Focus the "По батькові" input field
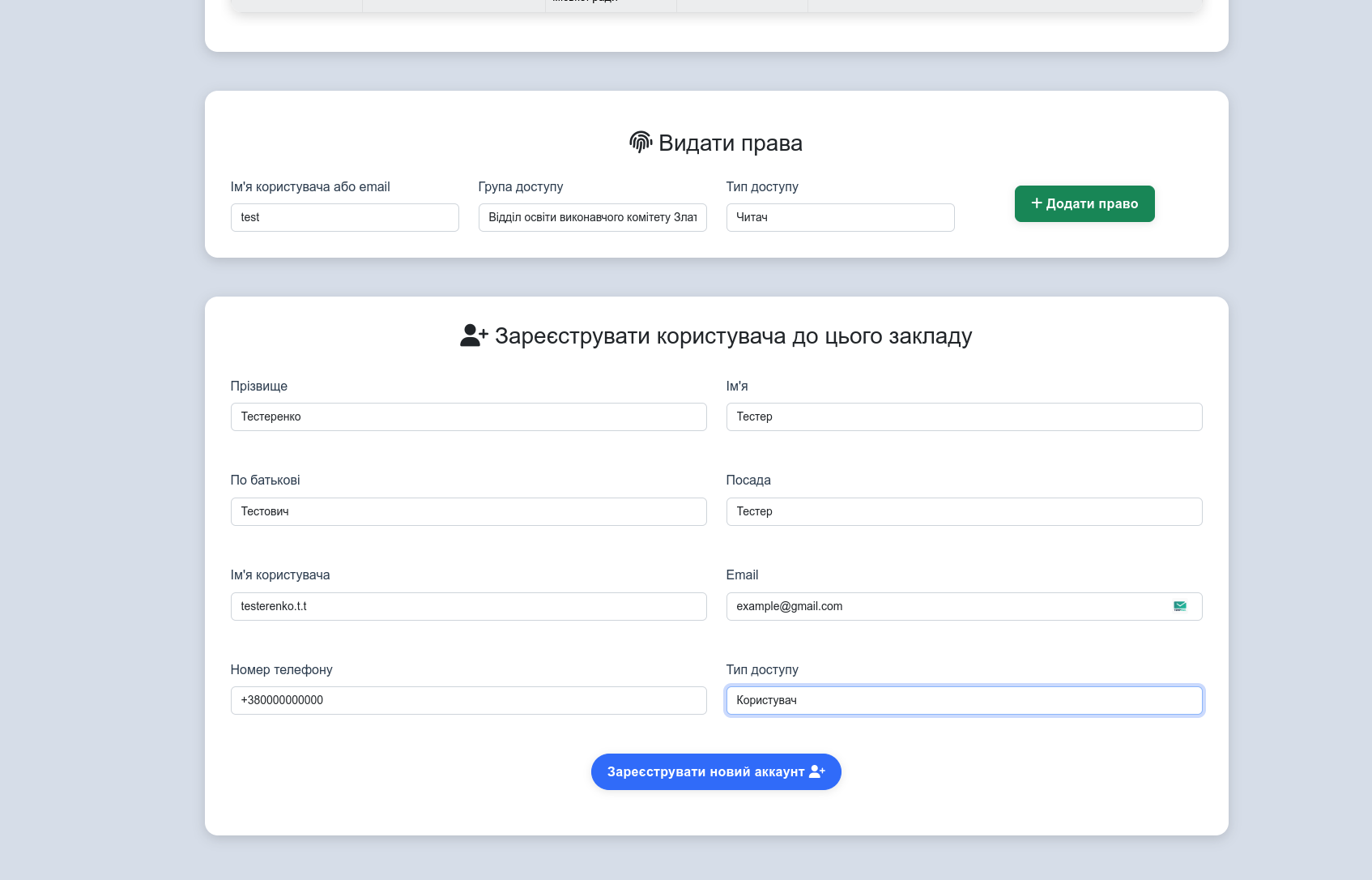 (468, 511)
